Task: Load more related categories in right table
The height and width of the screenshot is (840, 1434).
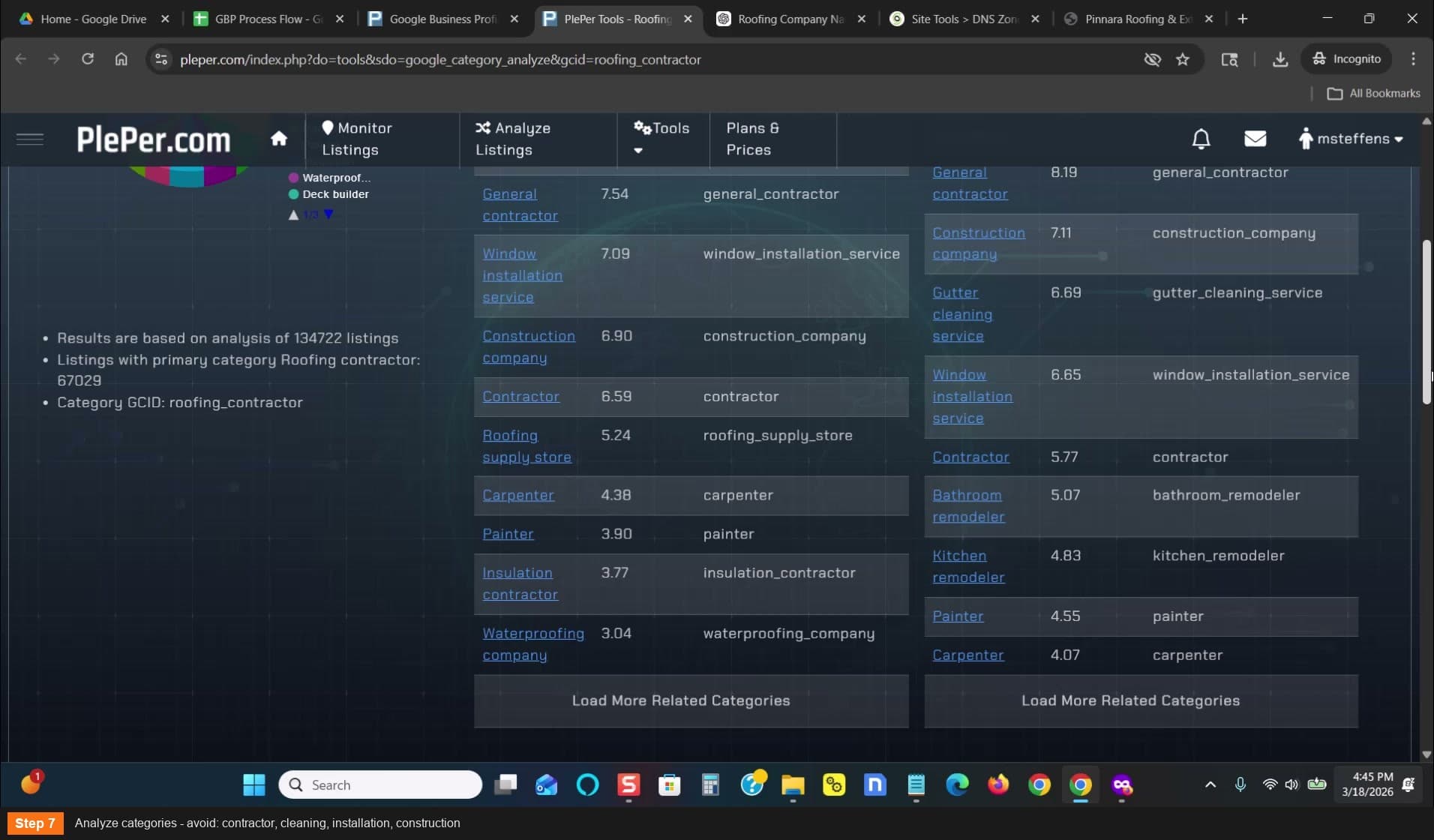Action: (1141, 700)
